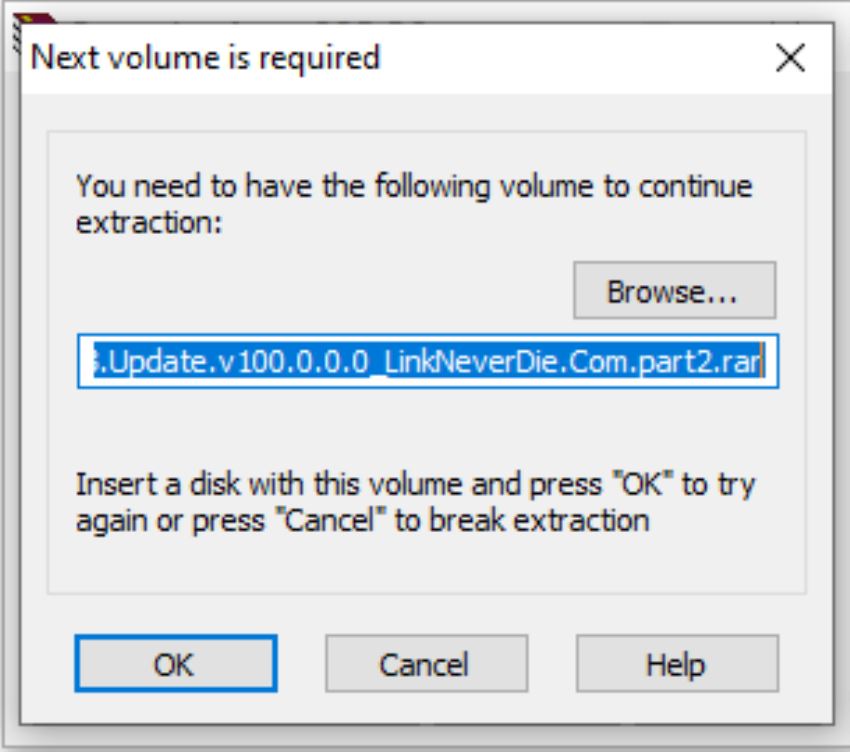Browse for the next volume file
Image resolution: width=850 pixels, height=752 pixels.
[x=674, y=291]
